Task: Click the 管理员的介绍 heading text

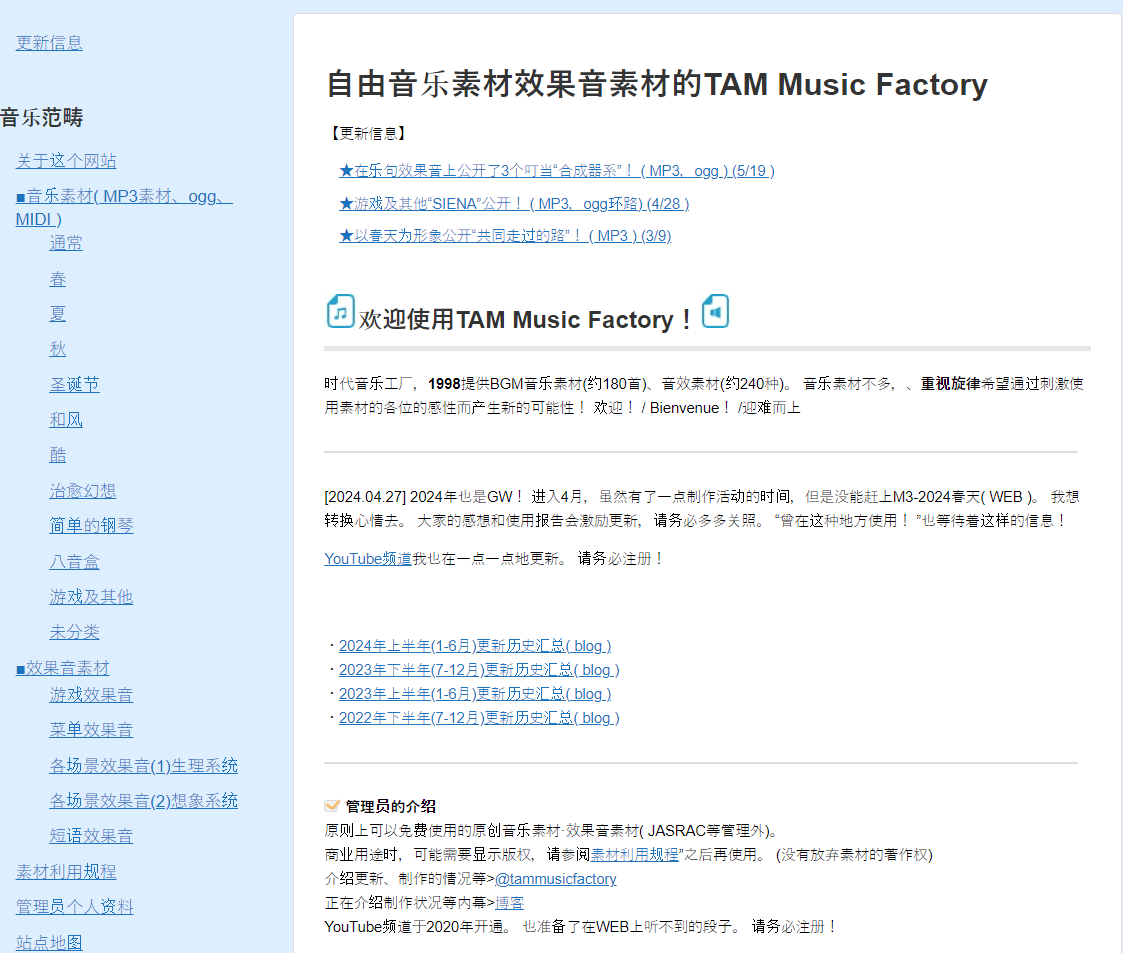Action: coord(391,806)
